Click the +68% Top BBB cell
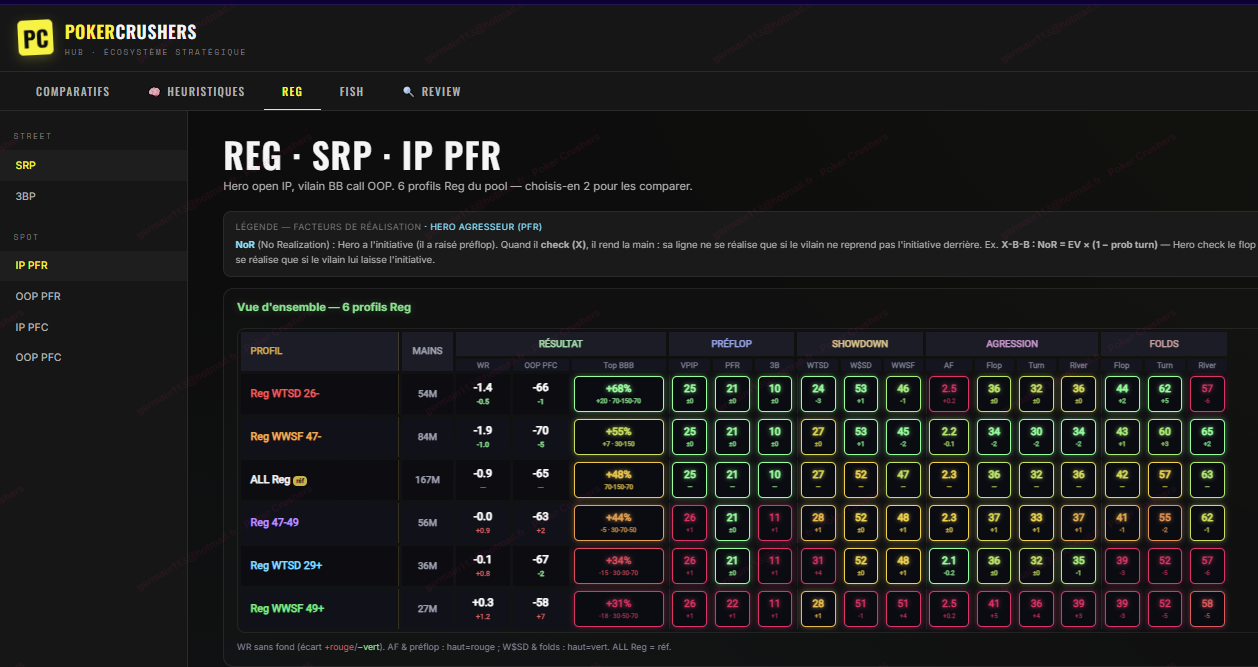Viewport: 1258px width, 667px height. pos(618,393)
